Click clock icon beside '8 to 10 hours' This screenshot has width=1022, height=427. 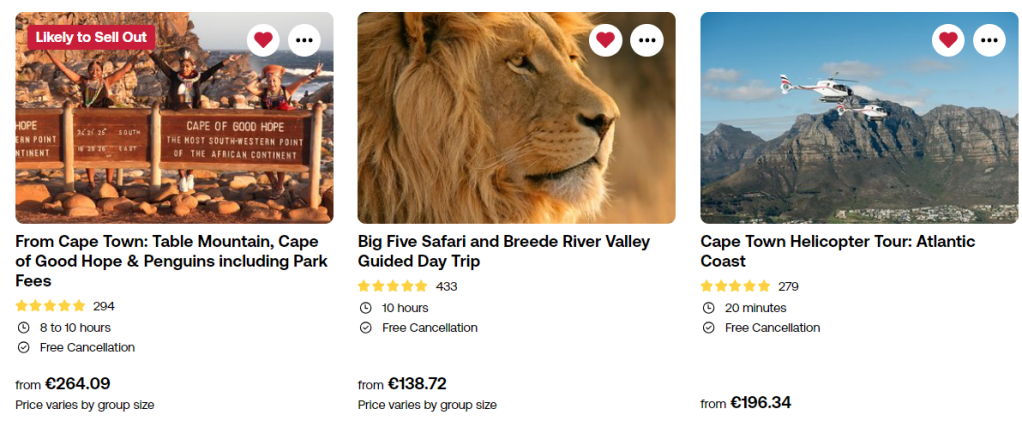[x=23, y=327]
